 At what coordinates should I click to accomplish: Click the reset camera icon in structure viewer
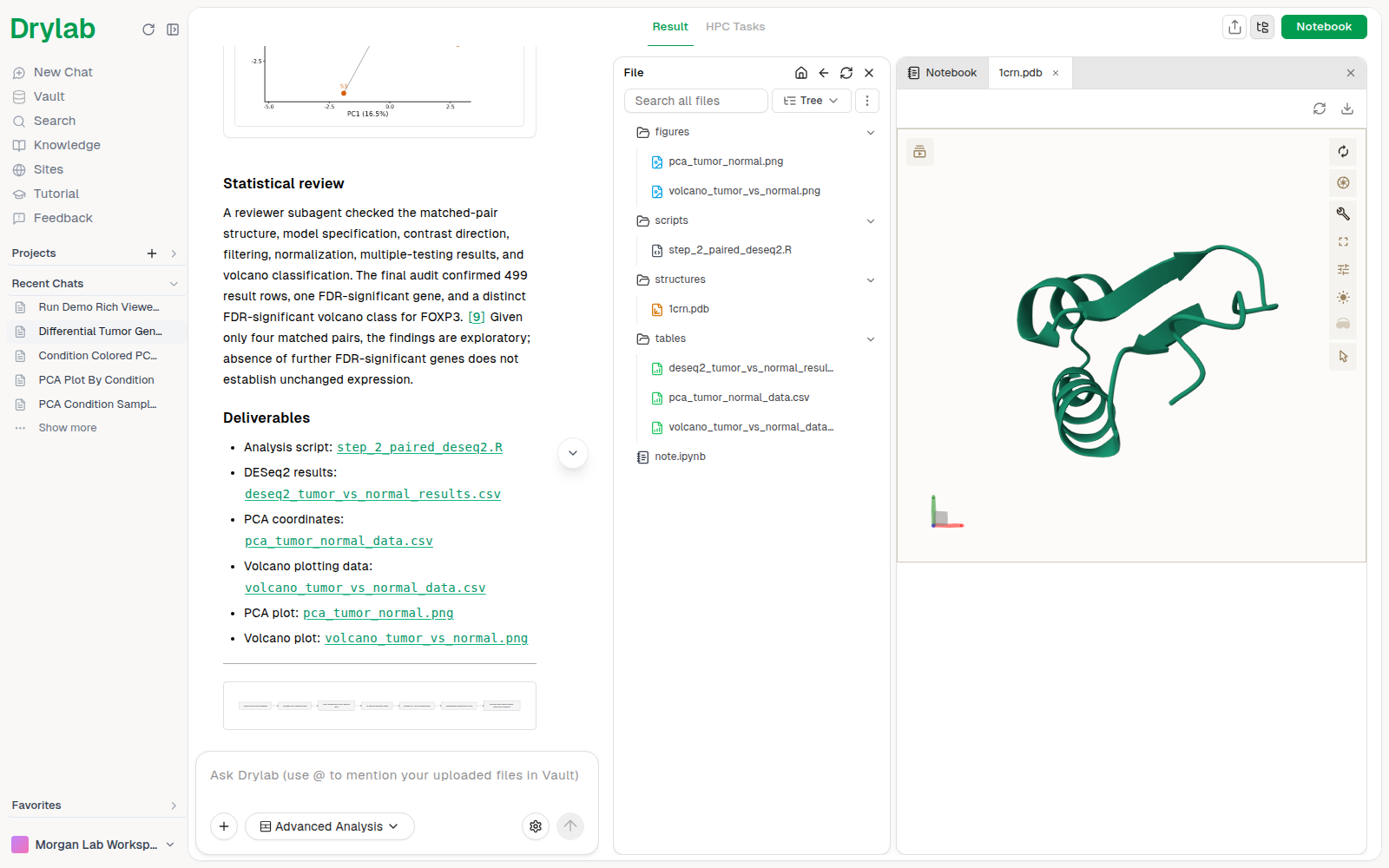(x=1343, y=152)
